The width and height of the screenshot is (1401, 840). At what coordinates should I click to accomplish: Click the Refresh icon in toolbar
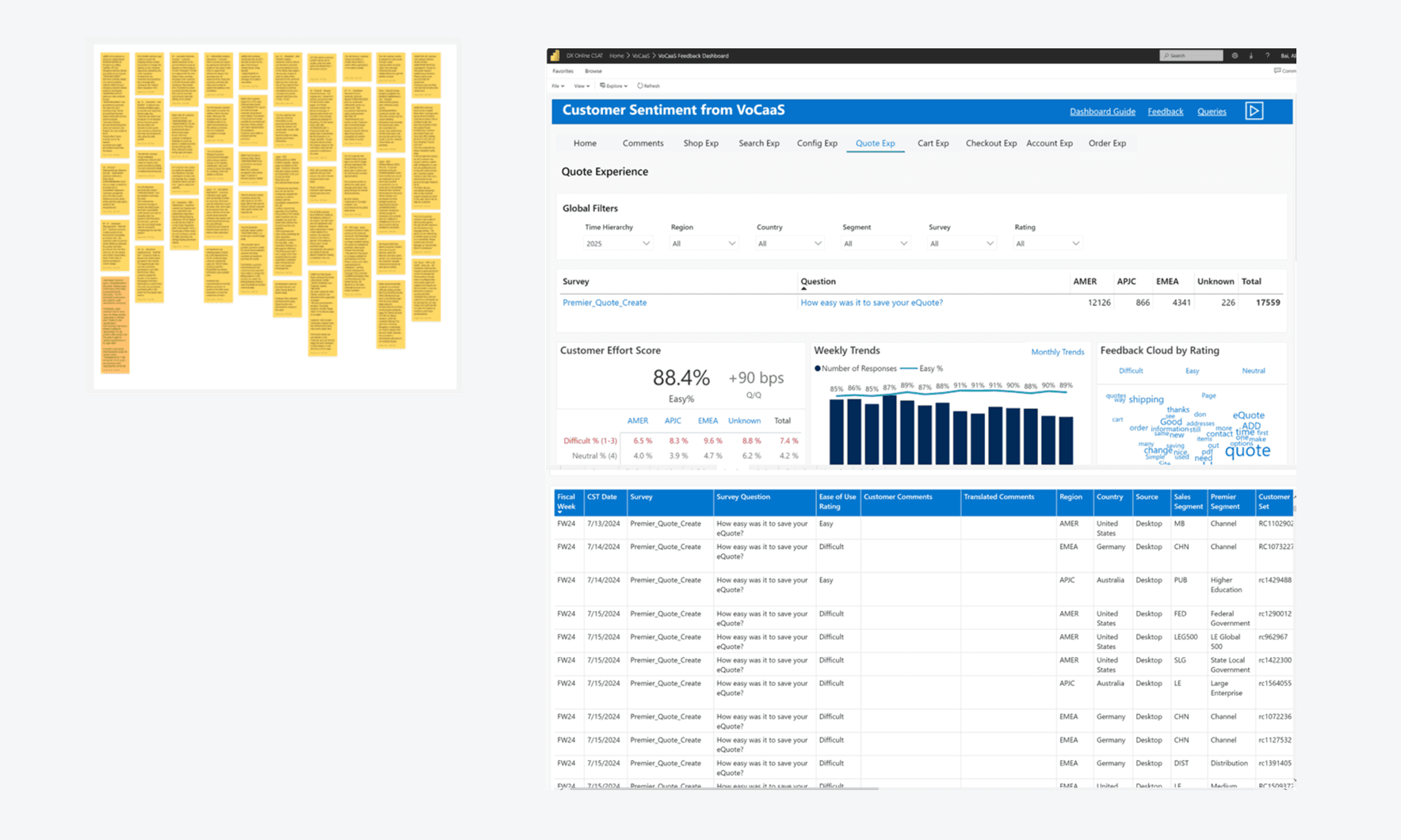pyautogui.click(x=640, y=86)
